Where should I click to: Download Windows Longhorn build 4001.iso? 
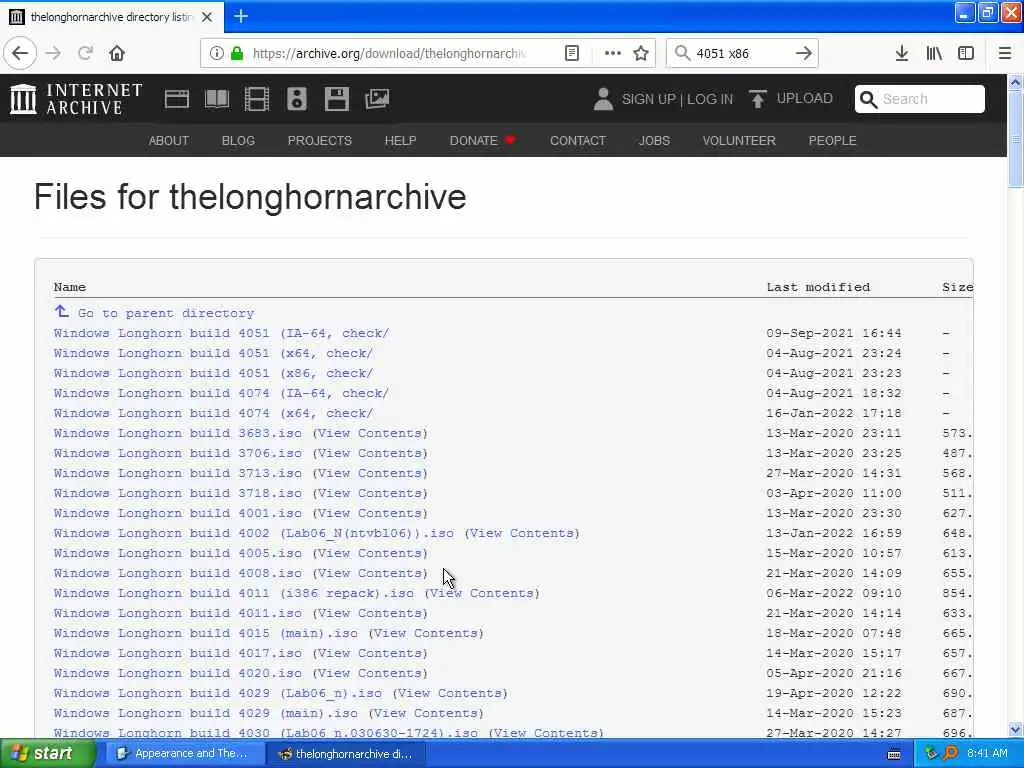point(178,513)
